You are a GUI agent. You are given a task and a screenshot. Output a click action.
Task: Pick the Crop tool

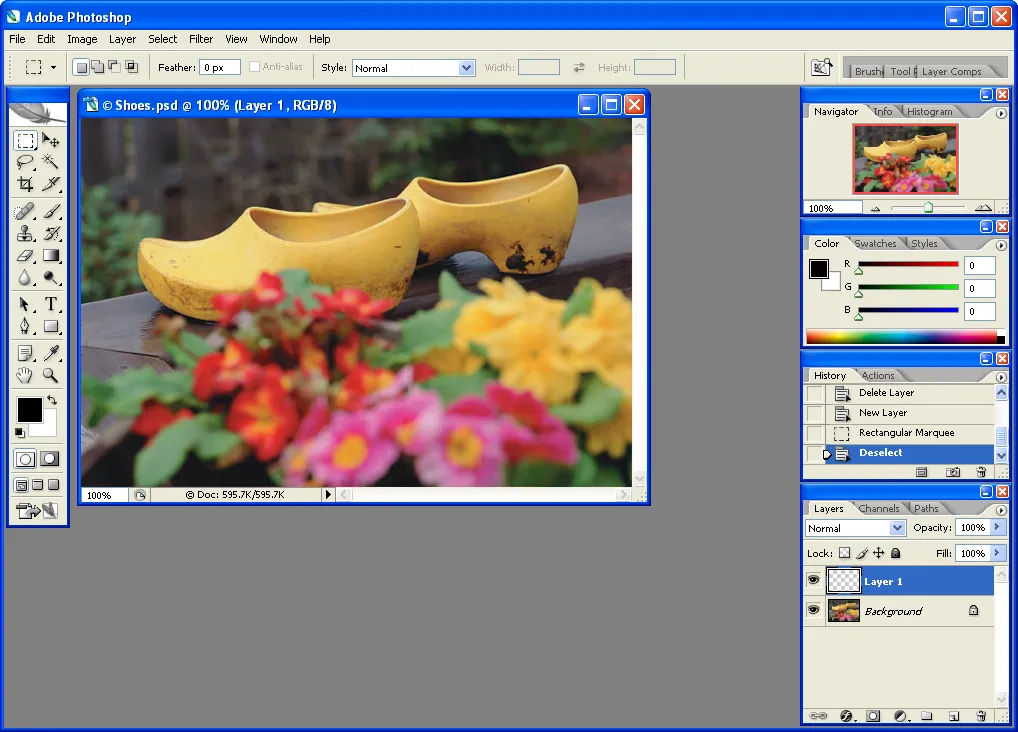(25, 184)
